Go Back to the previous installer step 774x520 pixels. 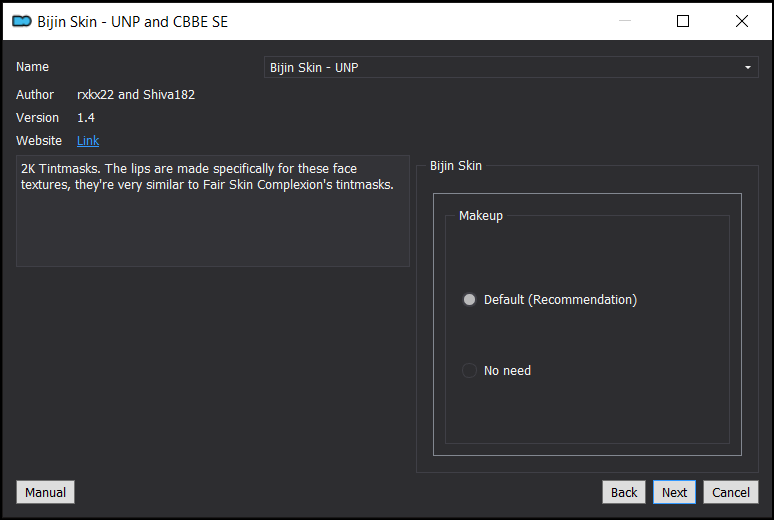point(624,492)
